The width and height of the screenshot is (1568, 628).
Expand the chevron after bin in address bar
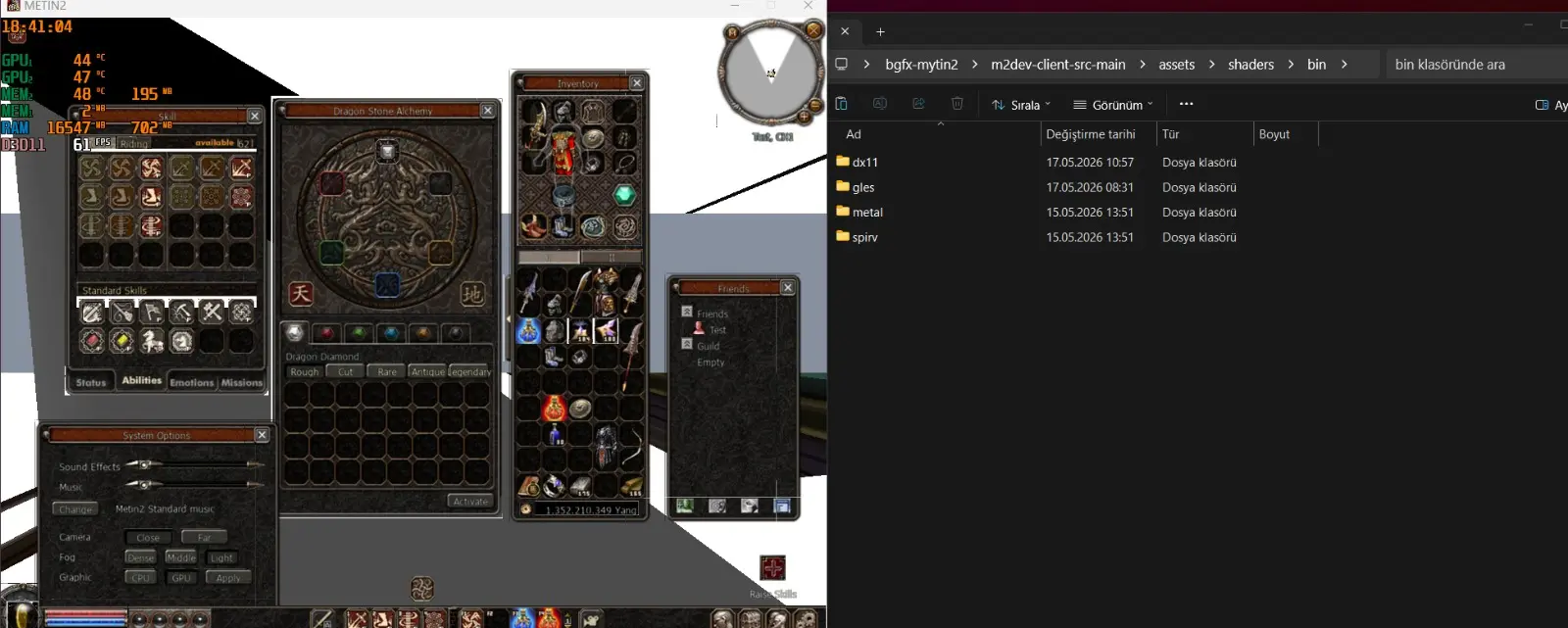click(1344, 65)
